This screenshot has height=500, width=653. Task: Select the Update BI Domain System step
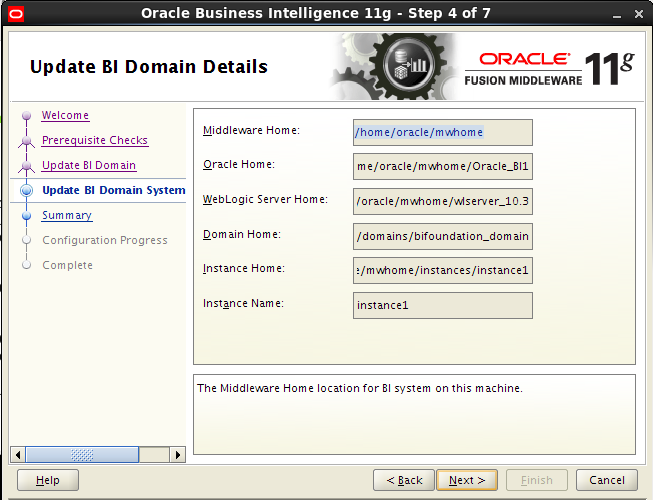[114, 190]
